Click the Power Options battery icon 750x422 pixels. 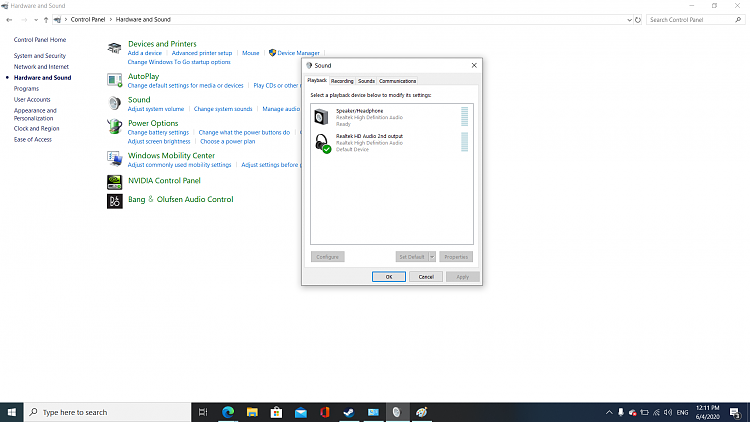coord(115,127)
